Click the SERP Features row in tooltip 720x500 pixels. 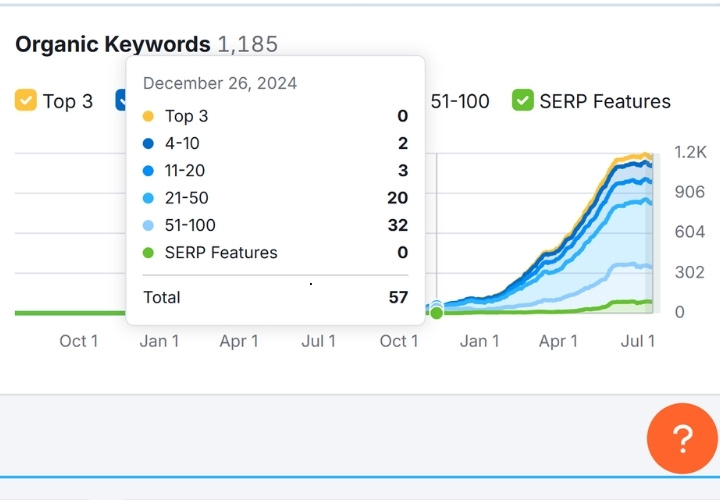[276, 253]
